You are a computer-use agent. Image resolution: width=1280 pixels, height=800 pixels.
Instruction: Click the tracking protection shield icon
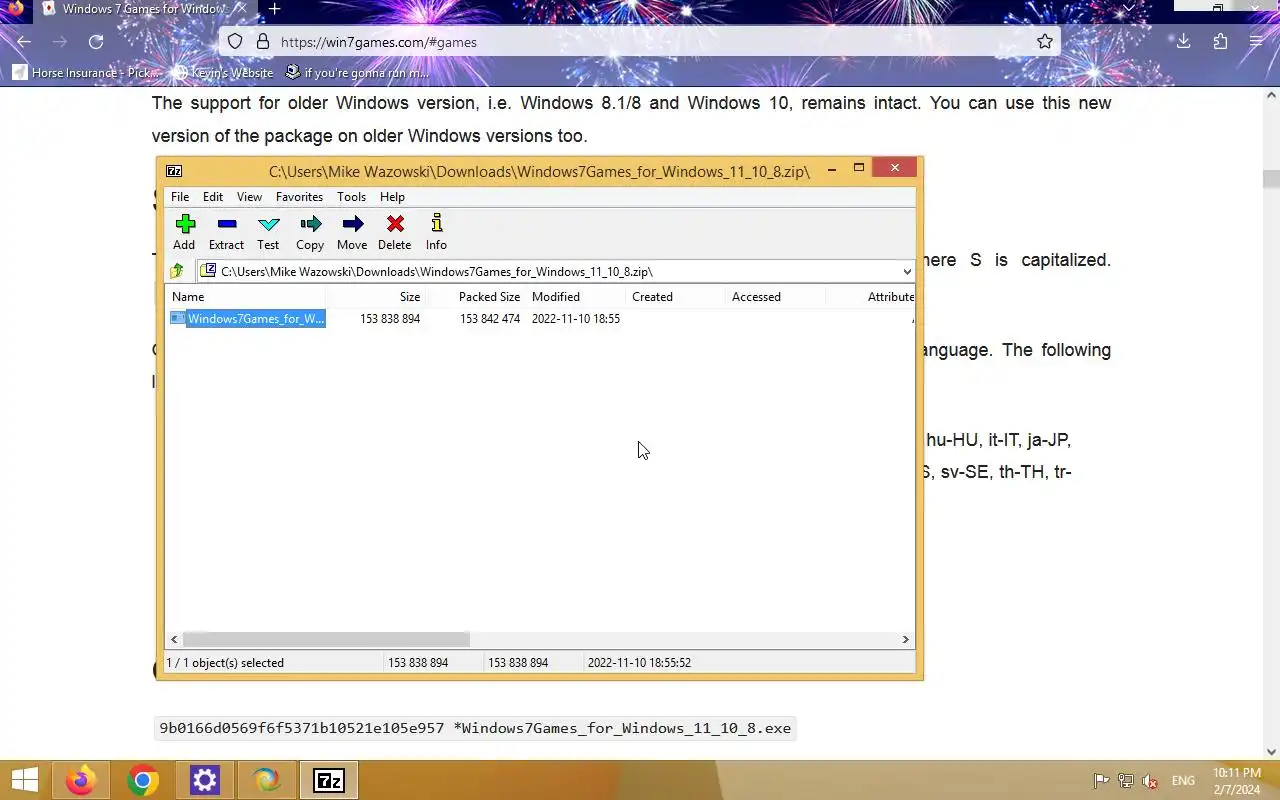click(235, 42)
